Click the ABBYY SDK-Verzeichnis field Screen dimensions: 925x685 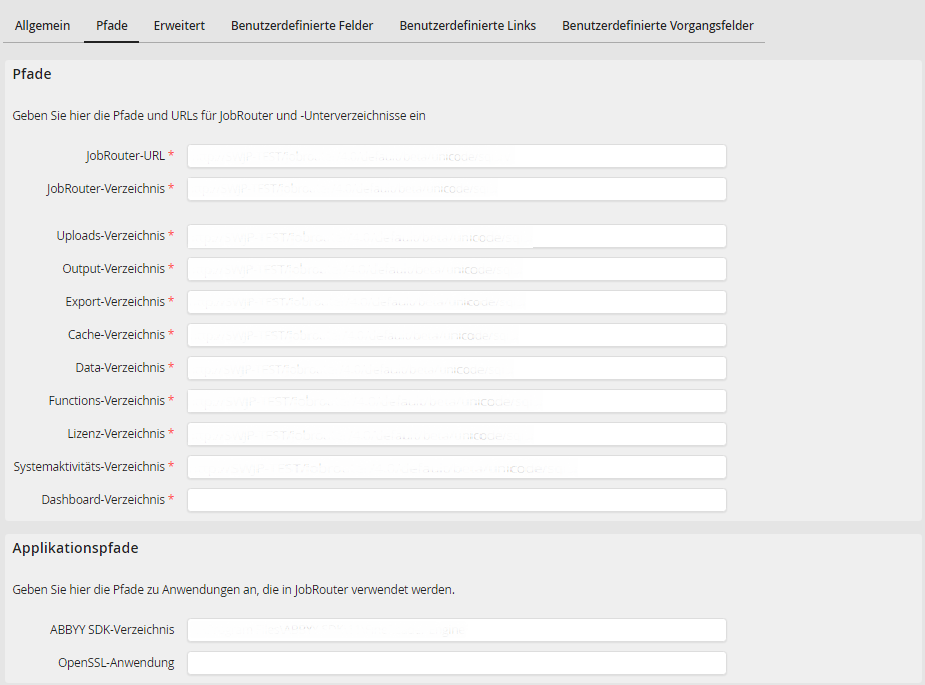pos(456,630)
